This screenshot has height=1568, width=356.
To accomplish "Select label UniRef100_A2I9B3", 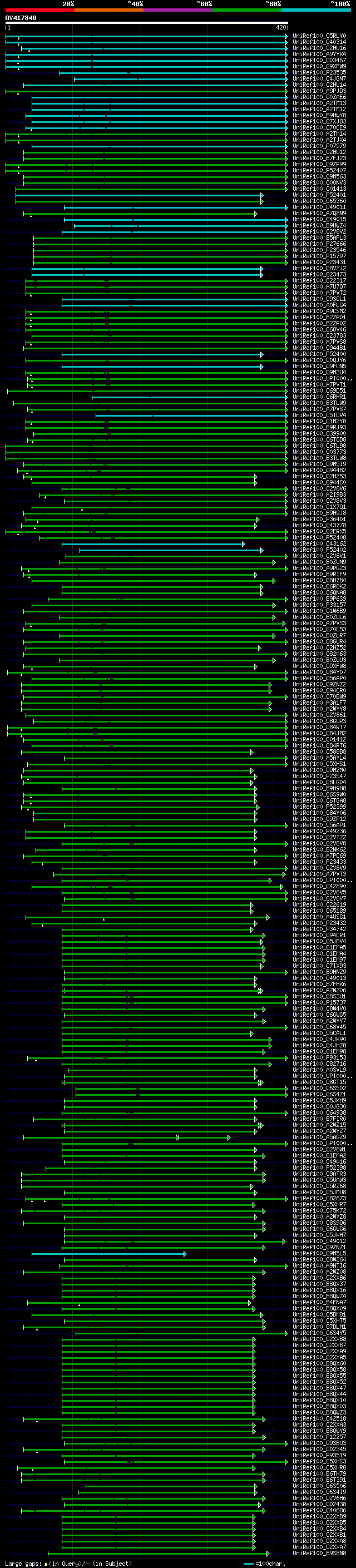I will [x=319, y=495].
